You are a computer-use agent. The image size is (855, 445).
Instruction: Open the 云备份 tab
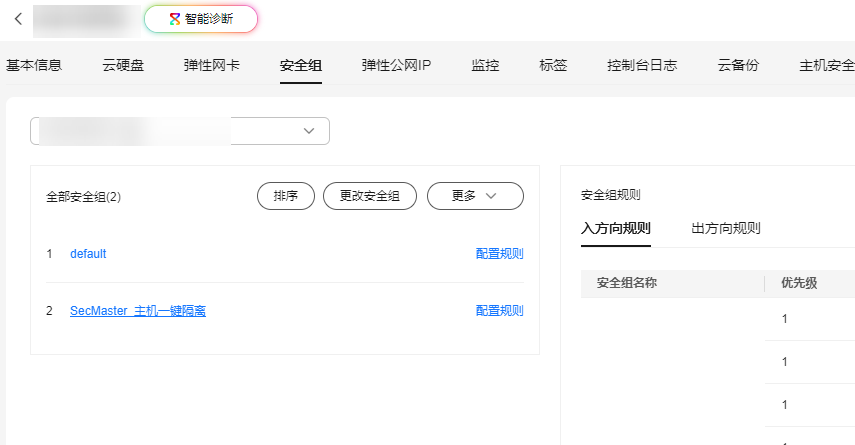[x=738, y=66]
